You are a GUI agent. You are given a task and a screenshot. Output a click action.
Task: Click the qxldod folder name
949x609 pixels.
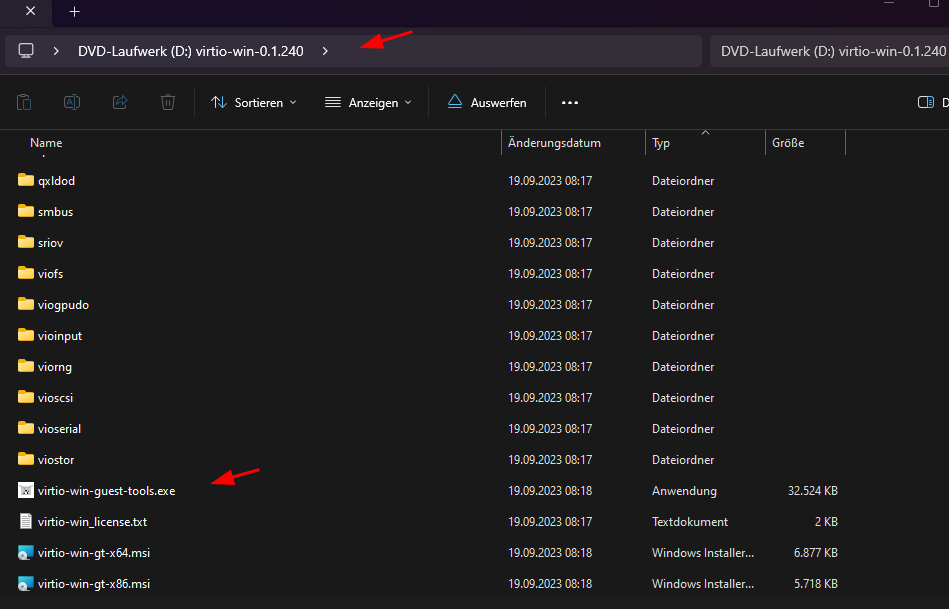(x=56, y=181)
